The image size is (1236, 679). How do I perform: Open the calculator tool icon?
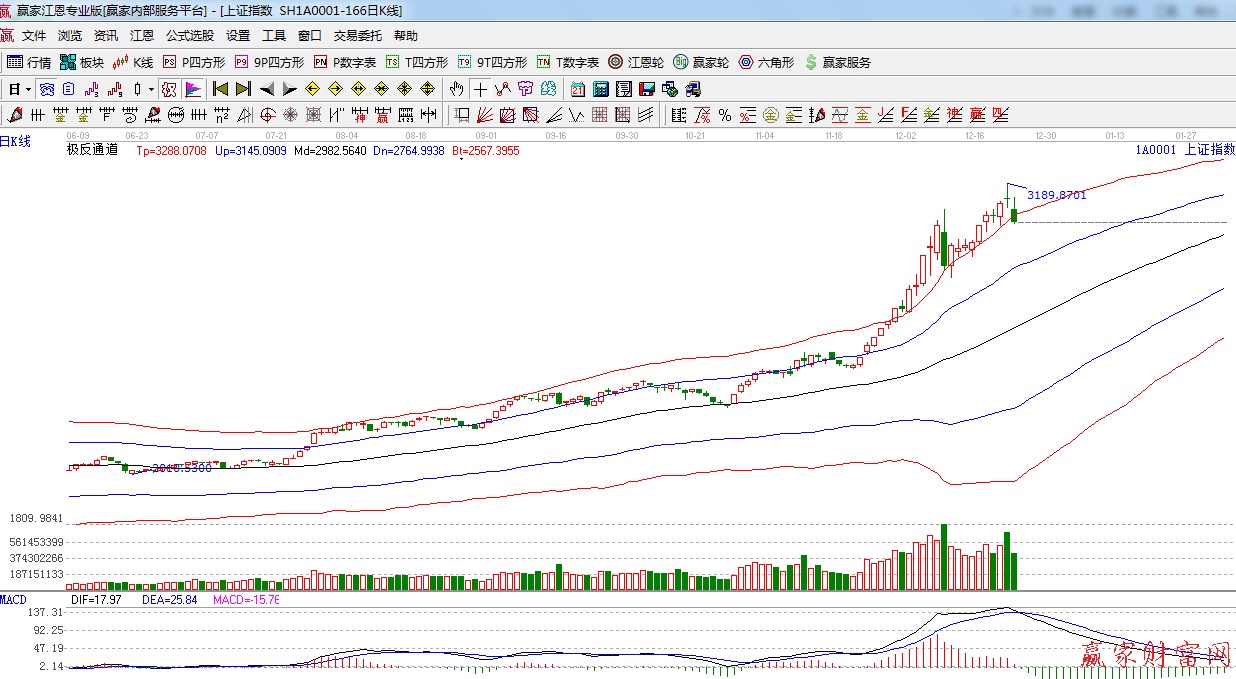pos(601,89)
